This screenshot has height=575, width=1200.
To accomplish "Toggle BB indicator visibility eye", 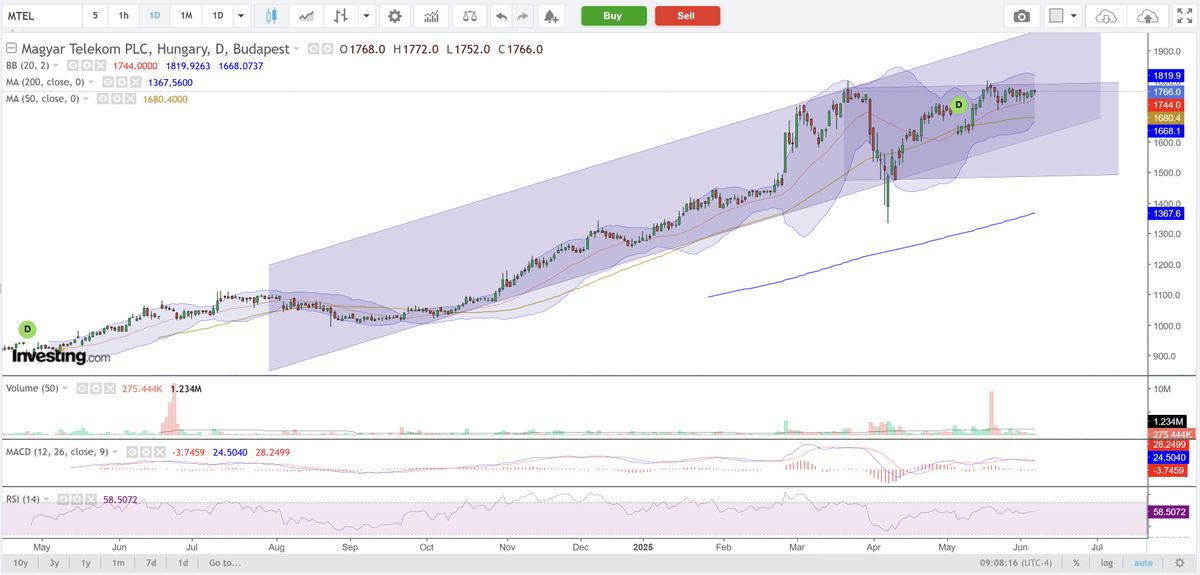I will tap(73, 65).
